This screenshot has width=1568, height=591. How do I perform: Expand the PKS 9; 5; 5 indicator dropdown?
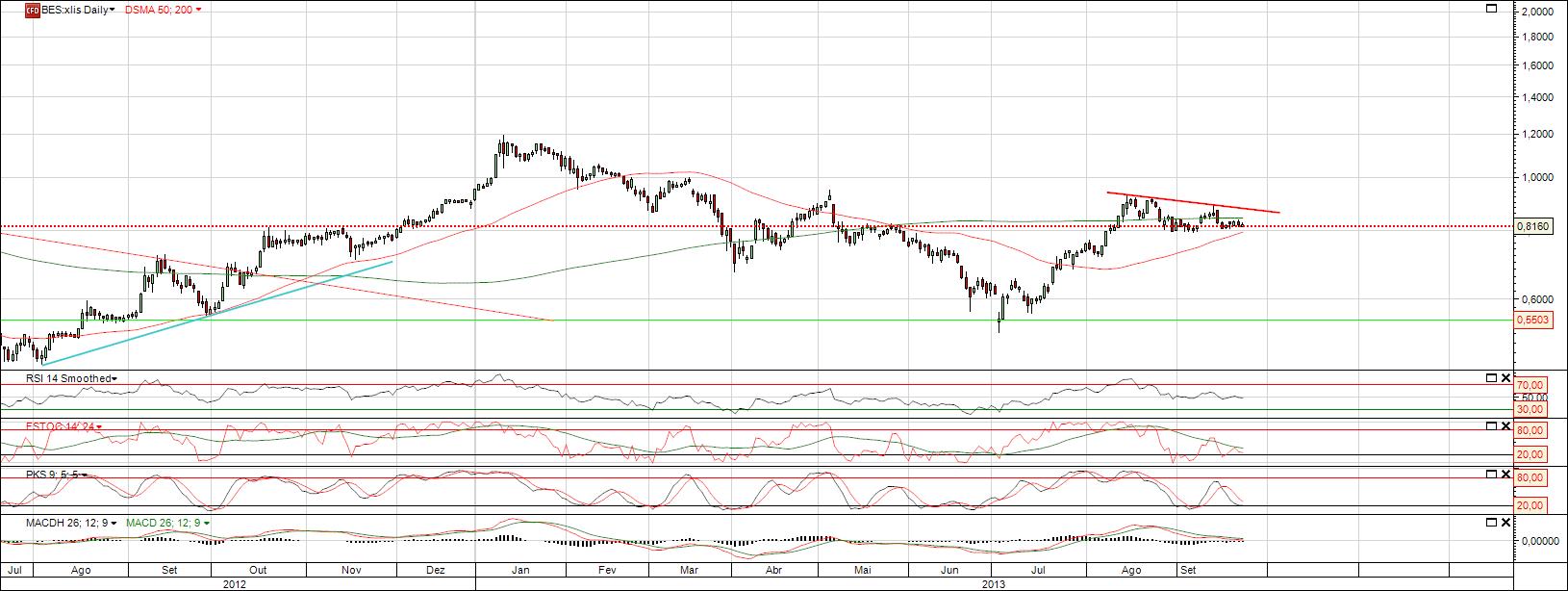coord(87,475)
